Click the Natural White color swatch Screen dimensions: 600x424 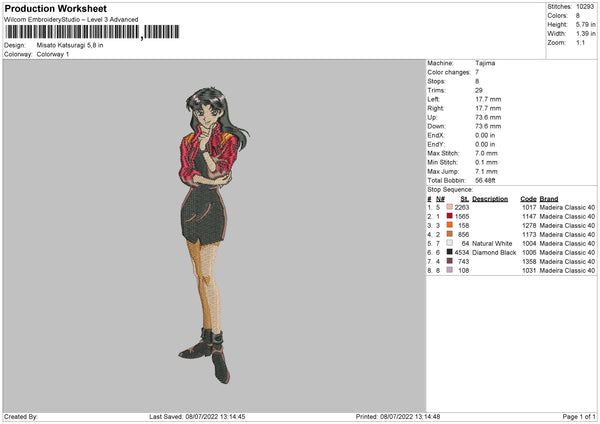[x=449, y=243]
